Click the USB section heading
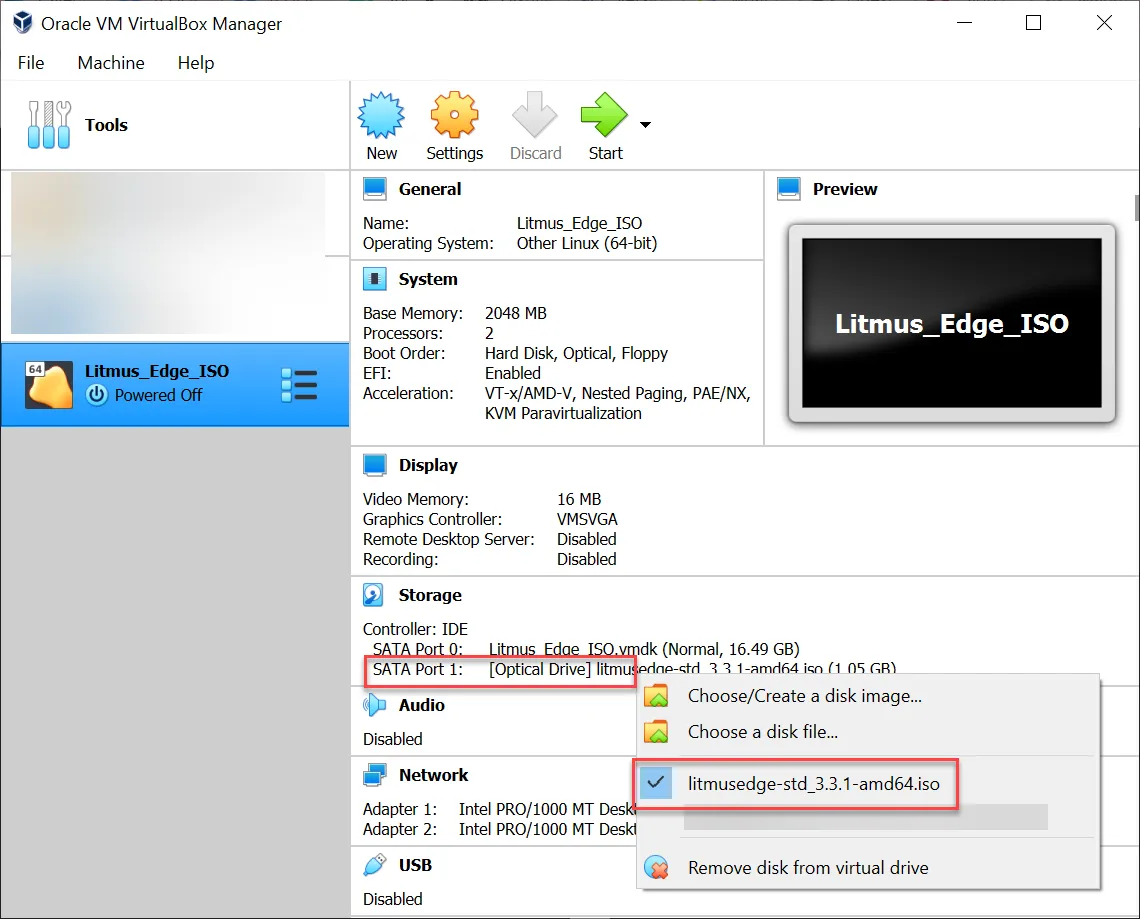Viewport: 1140px width, 919px height. coord(415,865)
